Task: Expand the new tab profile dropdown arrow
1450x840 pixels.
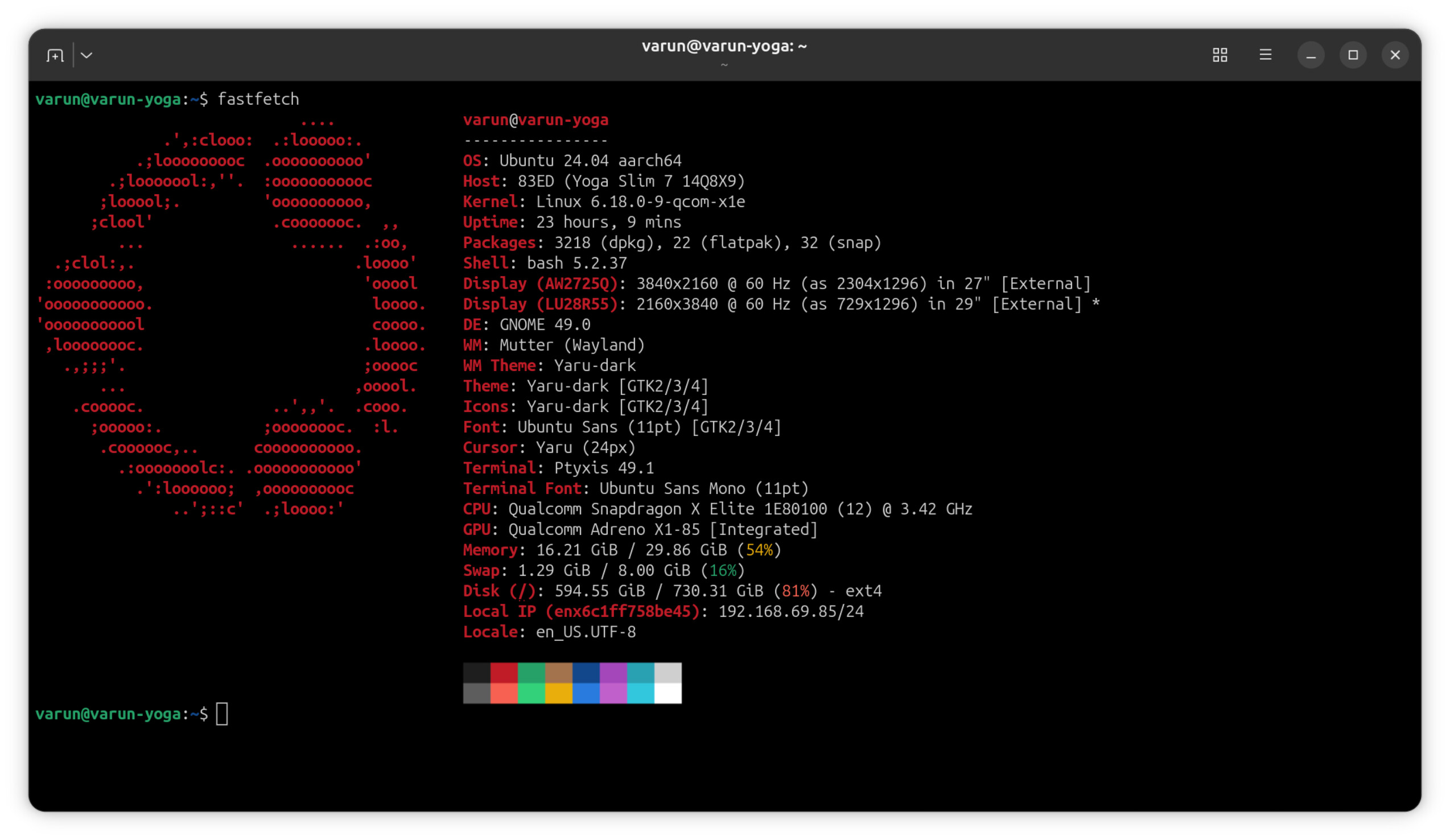Action: click(x=87, y=55)
